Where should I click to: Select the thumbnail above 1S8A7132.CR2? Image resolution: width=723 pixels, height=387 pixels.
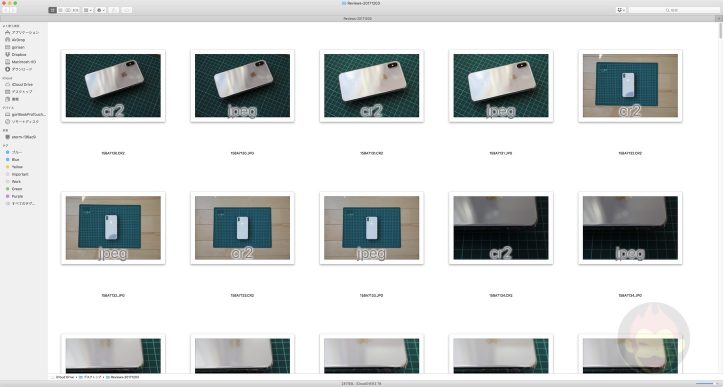pos(630,86)
